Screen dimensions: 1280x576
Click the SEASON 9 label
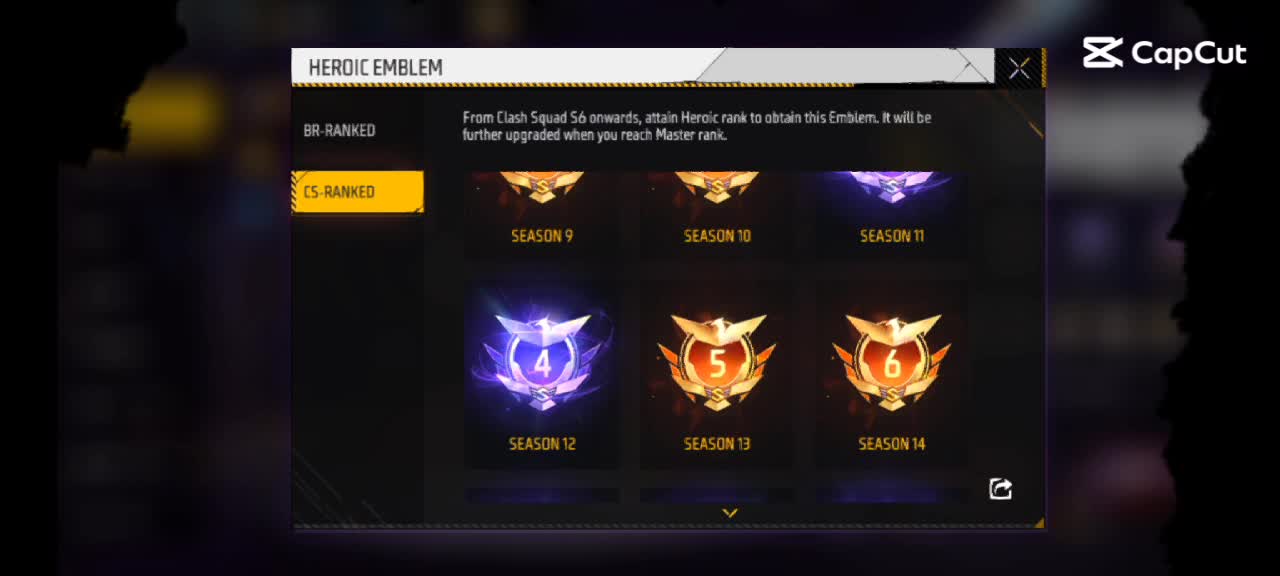(542, 236)
